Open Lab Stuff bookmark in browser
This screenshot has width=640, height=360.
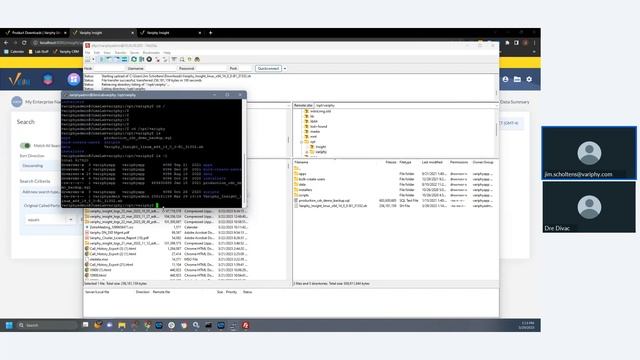tap(39, 52)
